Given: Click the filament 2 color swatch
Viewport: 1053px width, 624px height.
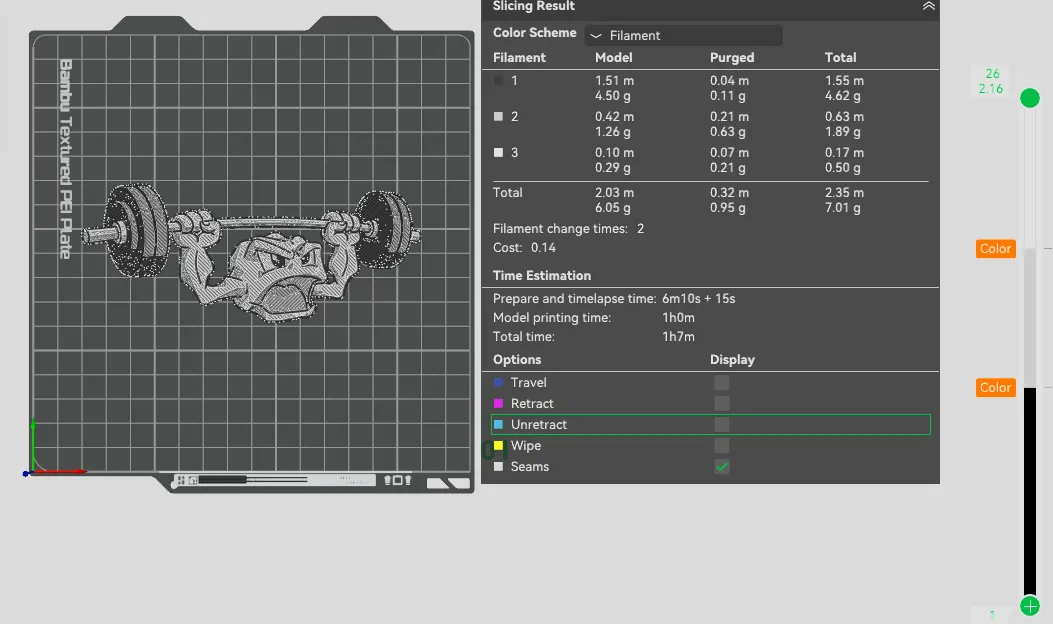Looking at the screenshot, I should (x=498, y=116).
